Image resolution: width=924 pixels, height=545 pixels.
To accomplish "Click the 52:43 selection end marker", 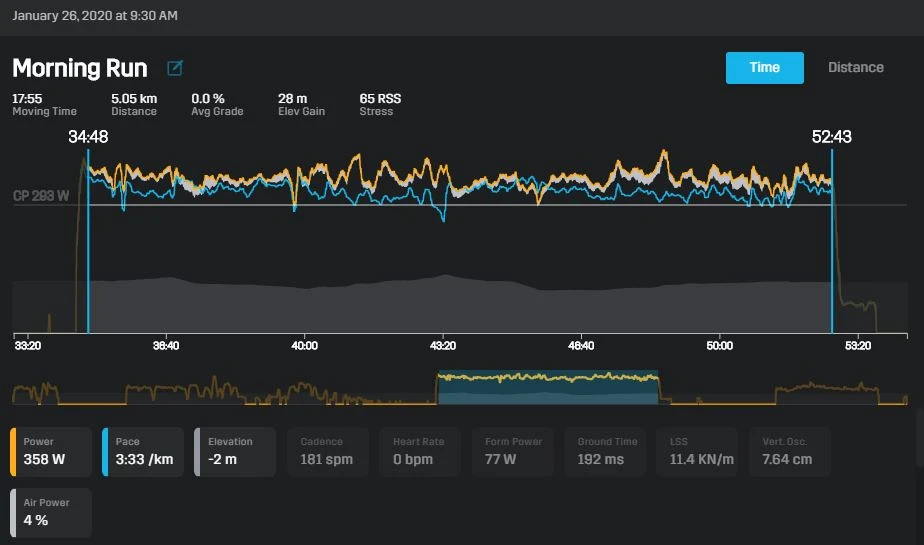I will click(x=831, y=137).
